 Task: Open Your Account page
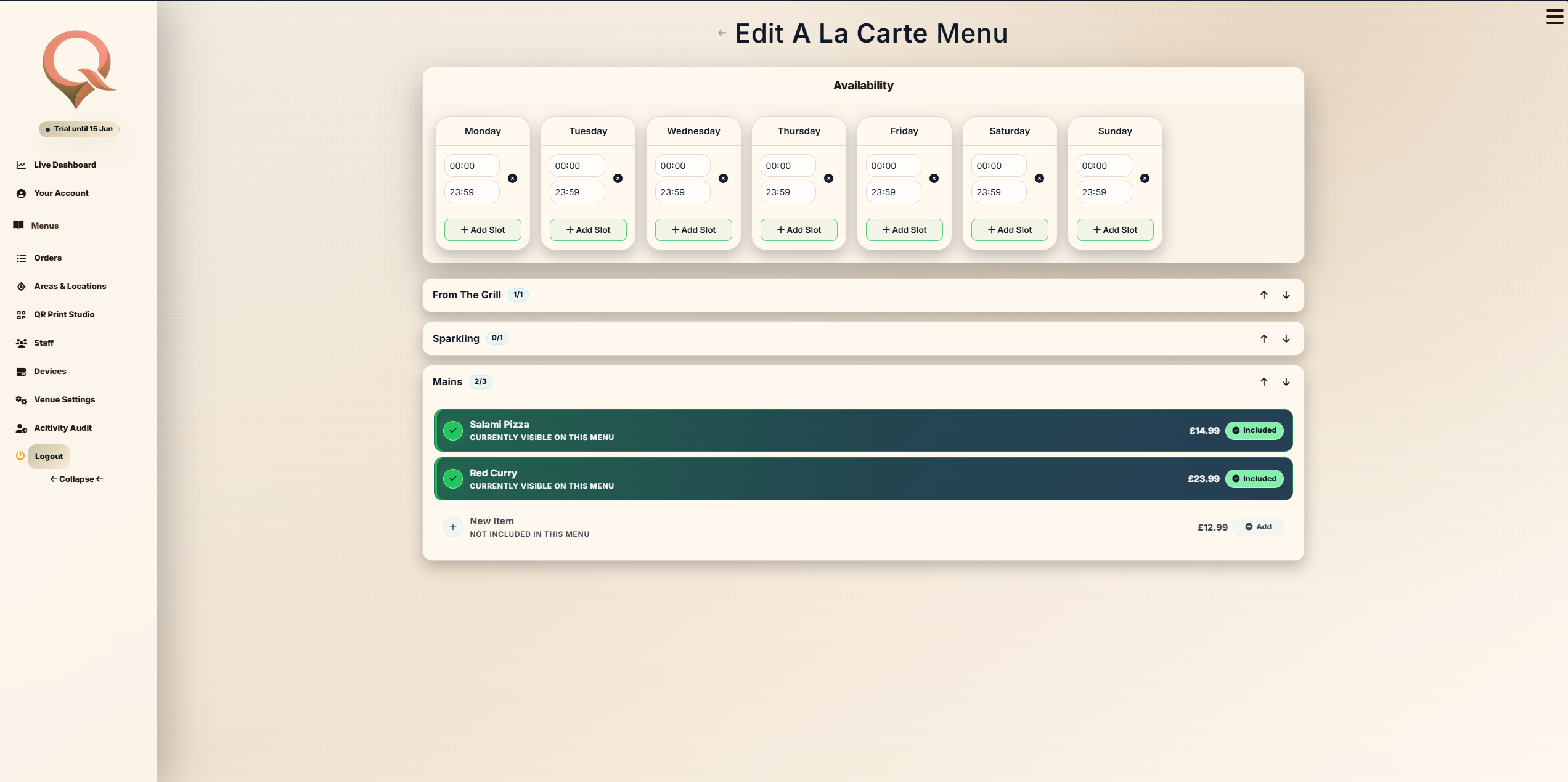pos(61,193)
